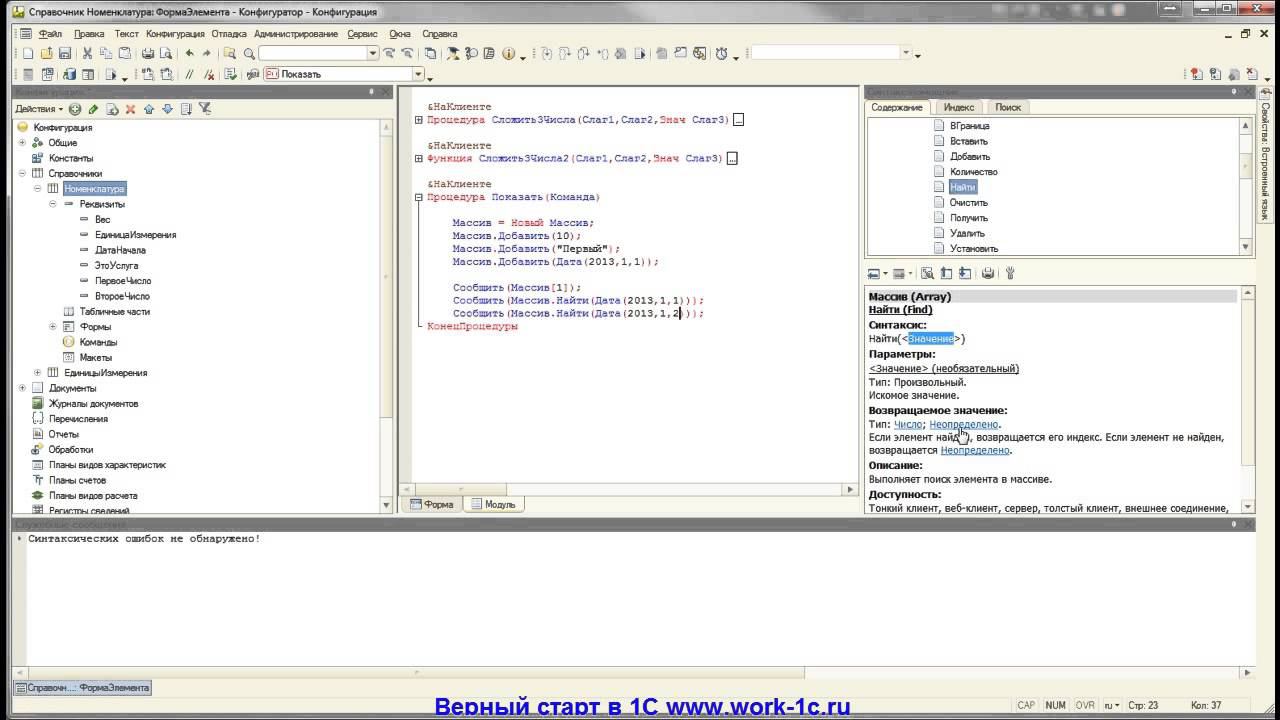Viewport: 1280px width, 720px height.
Task: Click the Save (floppy disk) toolbar icon
Action: point(65,54)
